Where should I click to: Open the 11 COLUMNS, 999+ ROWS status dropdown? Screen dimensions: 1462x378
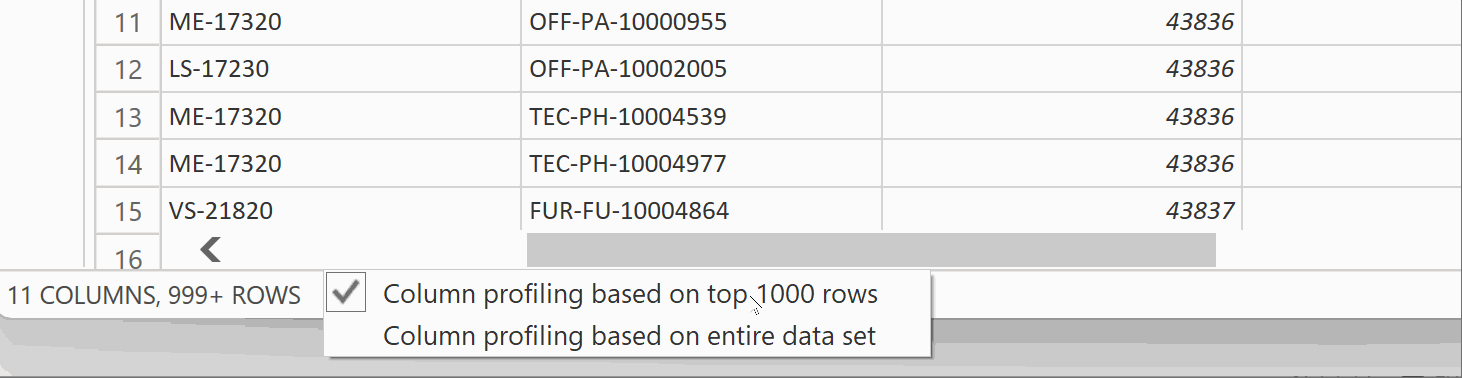[x=154, y=295]
